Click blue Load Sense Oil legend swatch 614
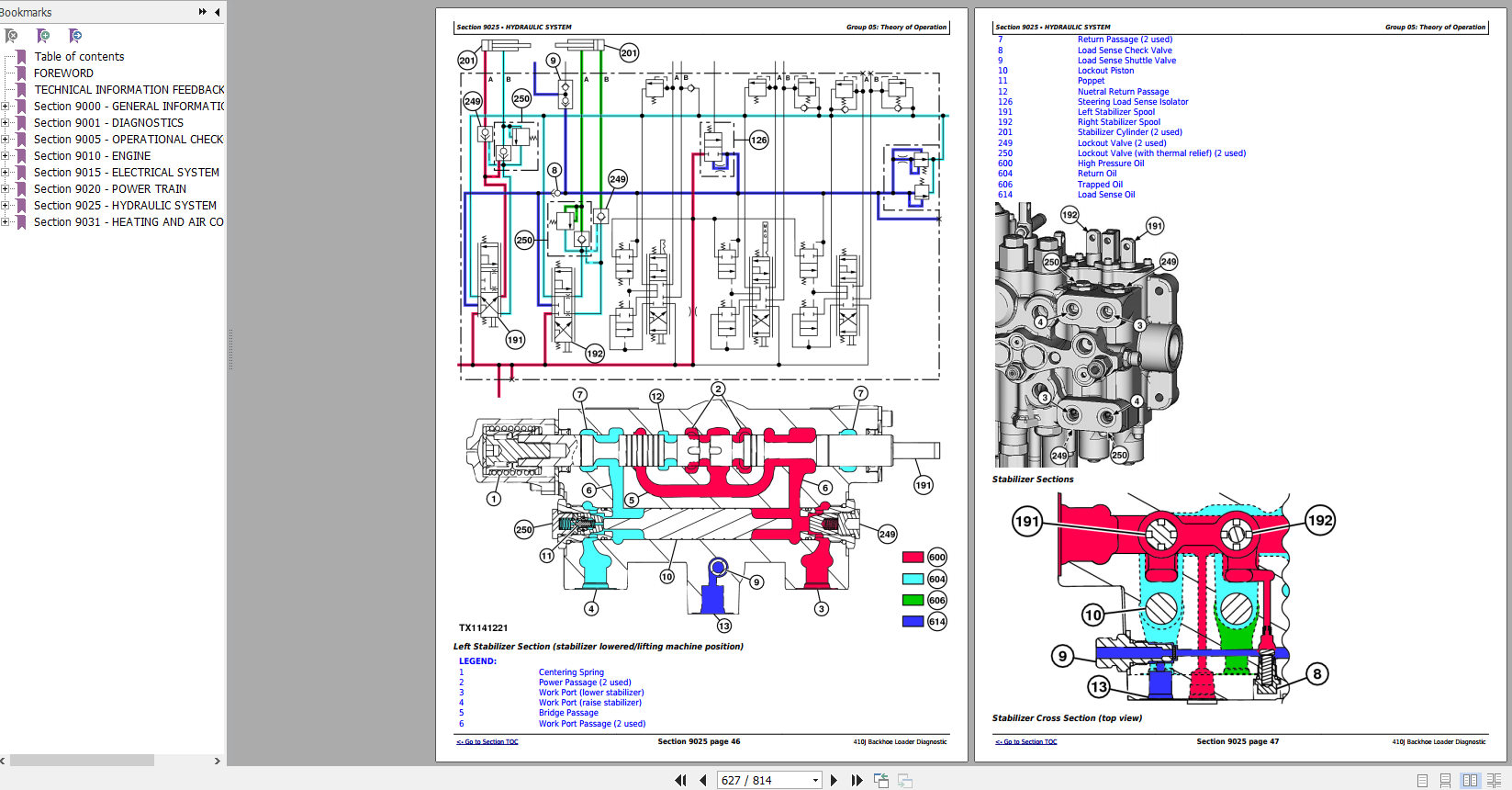Screen dimensions: 1512x790 click(x=913, y=622)
